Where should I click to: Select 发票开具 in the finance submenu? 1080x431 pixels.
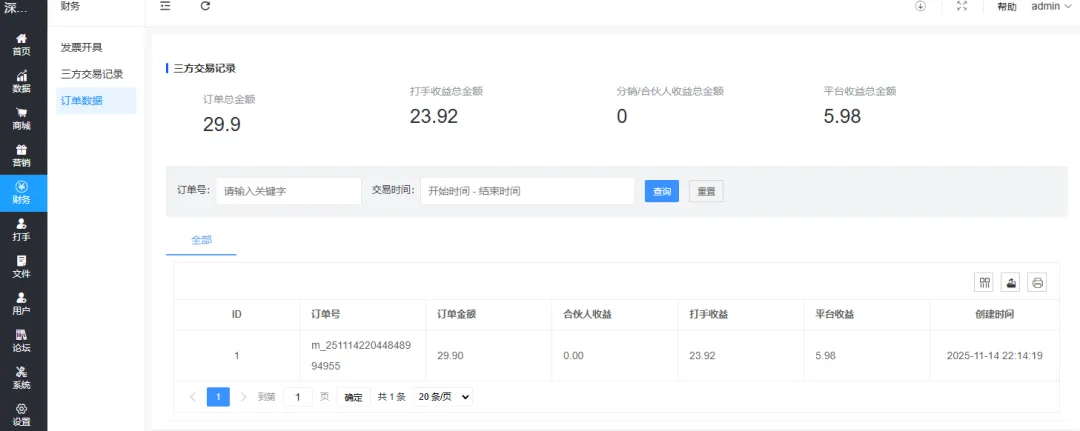pos(81,47)
